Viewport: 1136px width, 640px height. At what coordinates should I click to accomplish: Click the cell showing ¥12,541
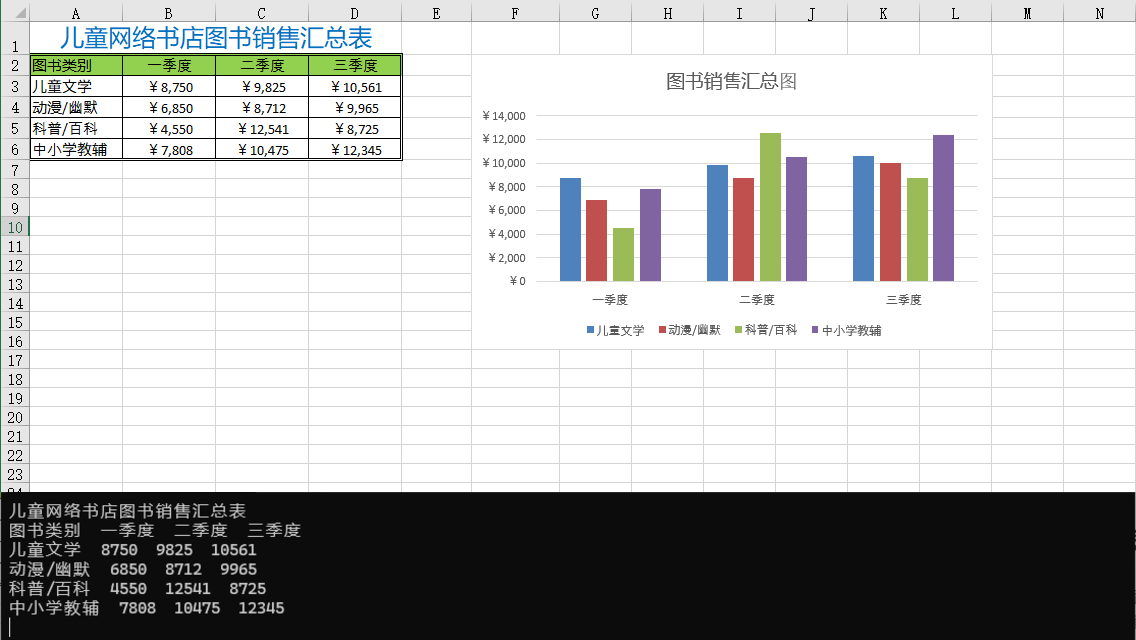(262, 129)
